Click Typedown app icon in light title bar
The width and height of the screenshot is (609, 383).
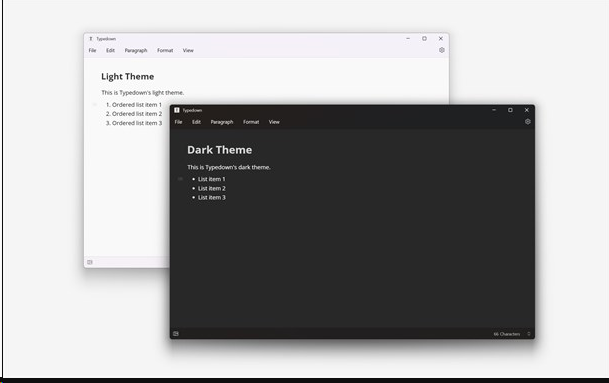(91, 39)
